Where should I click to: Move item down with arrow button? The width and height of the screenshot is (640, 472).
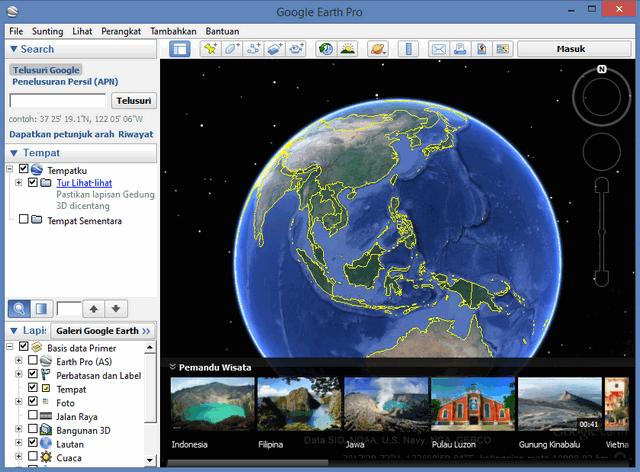click(x=116, y=309)
